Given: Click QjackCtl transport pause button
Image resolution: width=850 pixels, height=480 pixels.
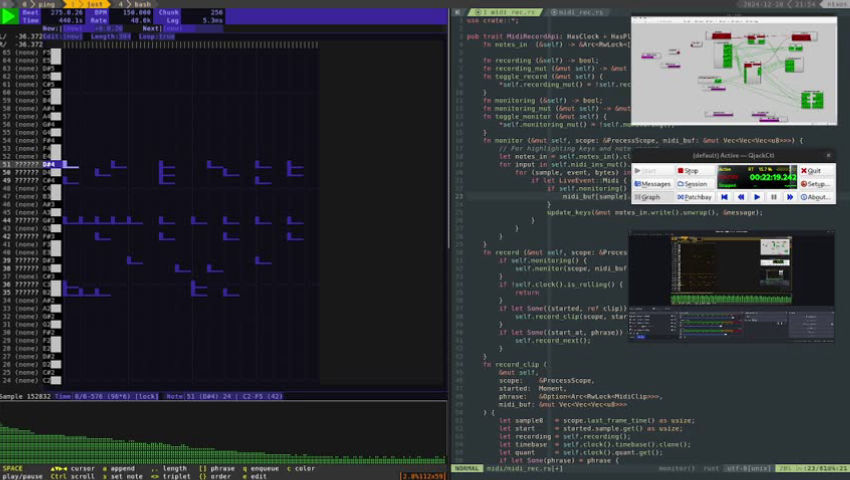Looking at the screenshot, I should click(x=774, y=197).
